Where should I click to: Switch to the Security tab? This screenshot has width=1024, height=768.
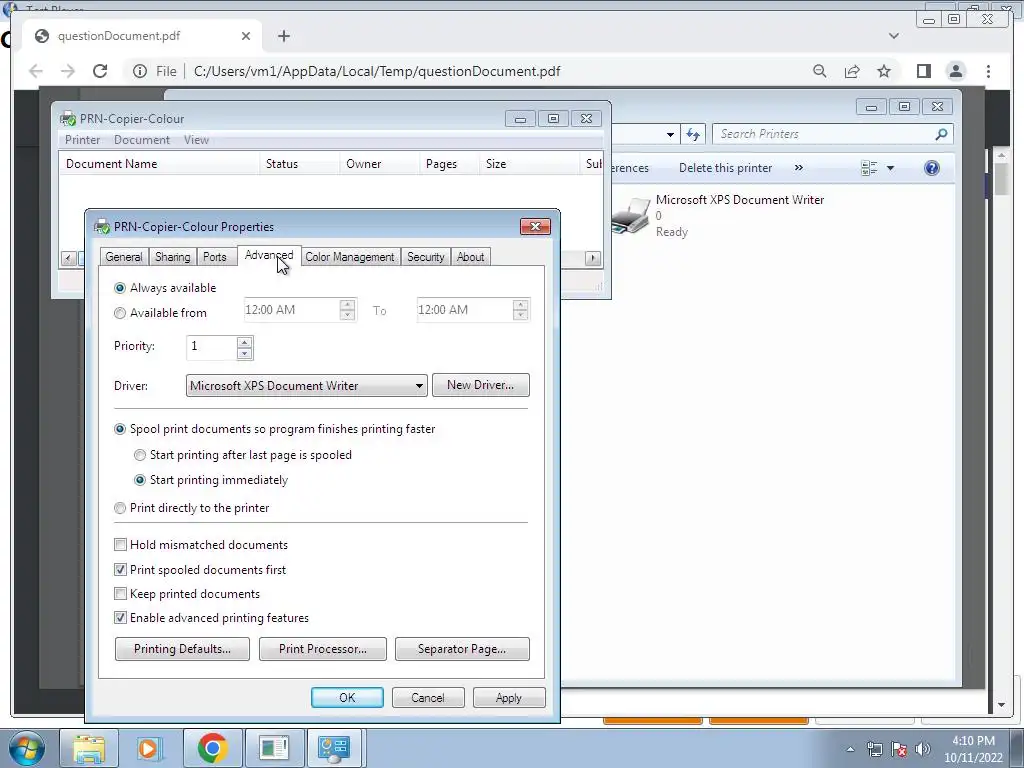425,257
